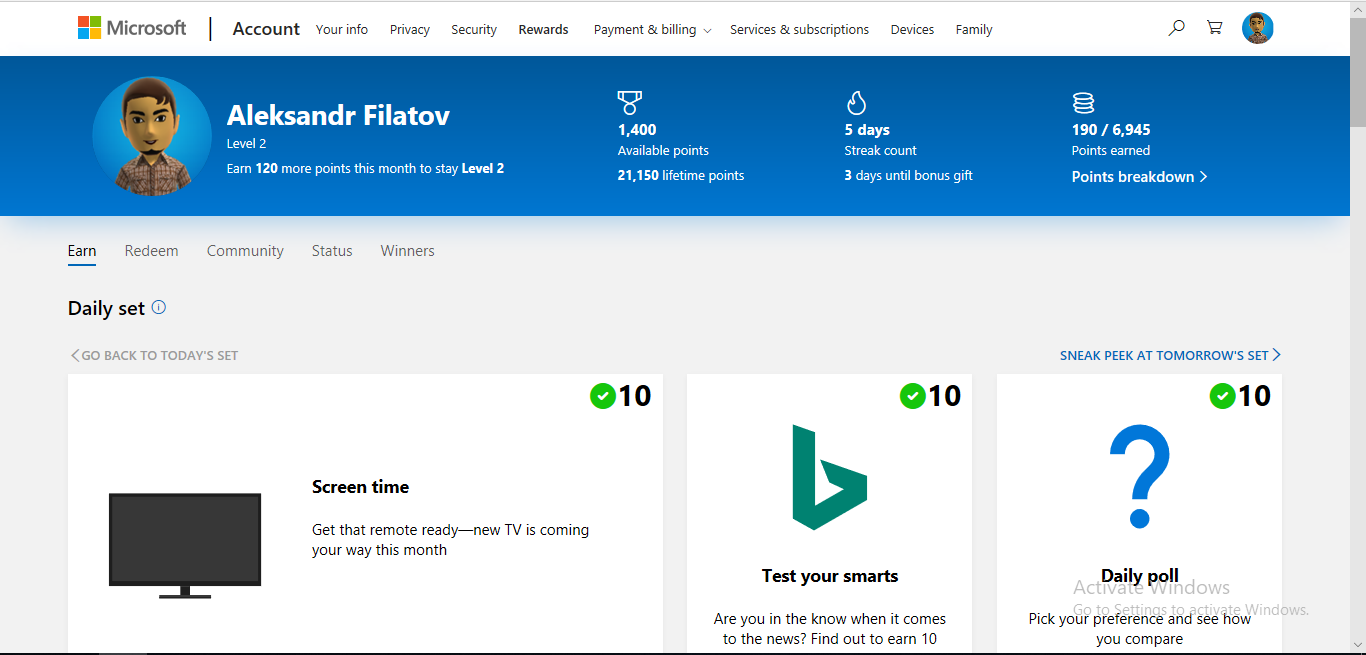Click the green checkmark on Test your smarts
This screenshot has width=1366, height=655.
coord(912,396)
